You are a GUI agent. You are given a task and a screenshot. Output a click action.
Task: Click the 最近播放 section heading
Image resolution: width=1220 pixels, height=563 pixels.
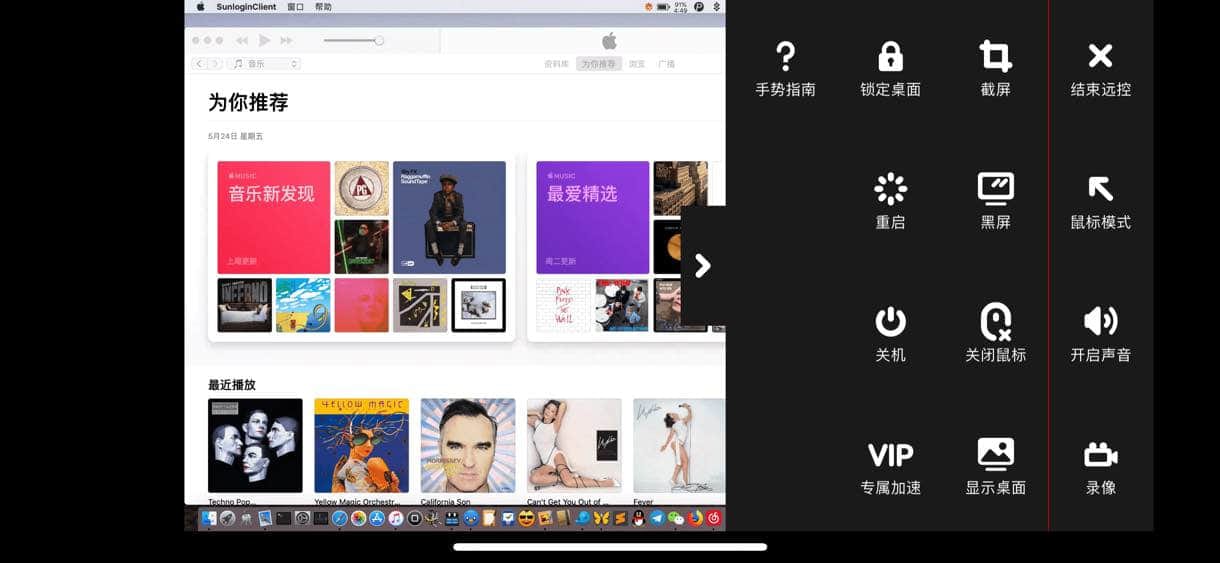coord(232,384)
